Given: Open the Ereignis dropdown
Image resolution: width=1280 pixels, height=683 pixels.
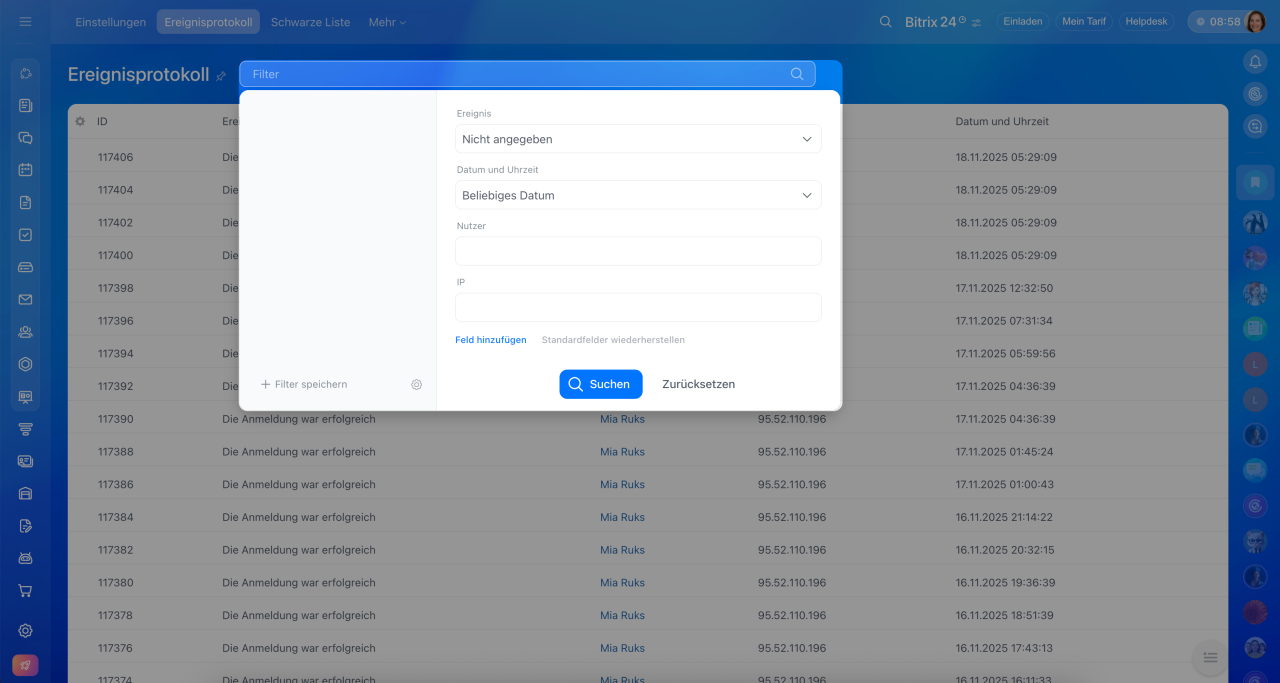Looking at the screenshot, I should tap(638, 139).
